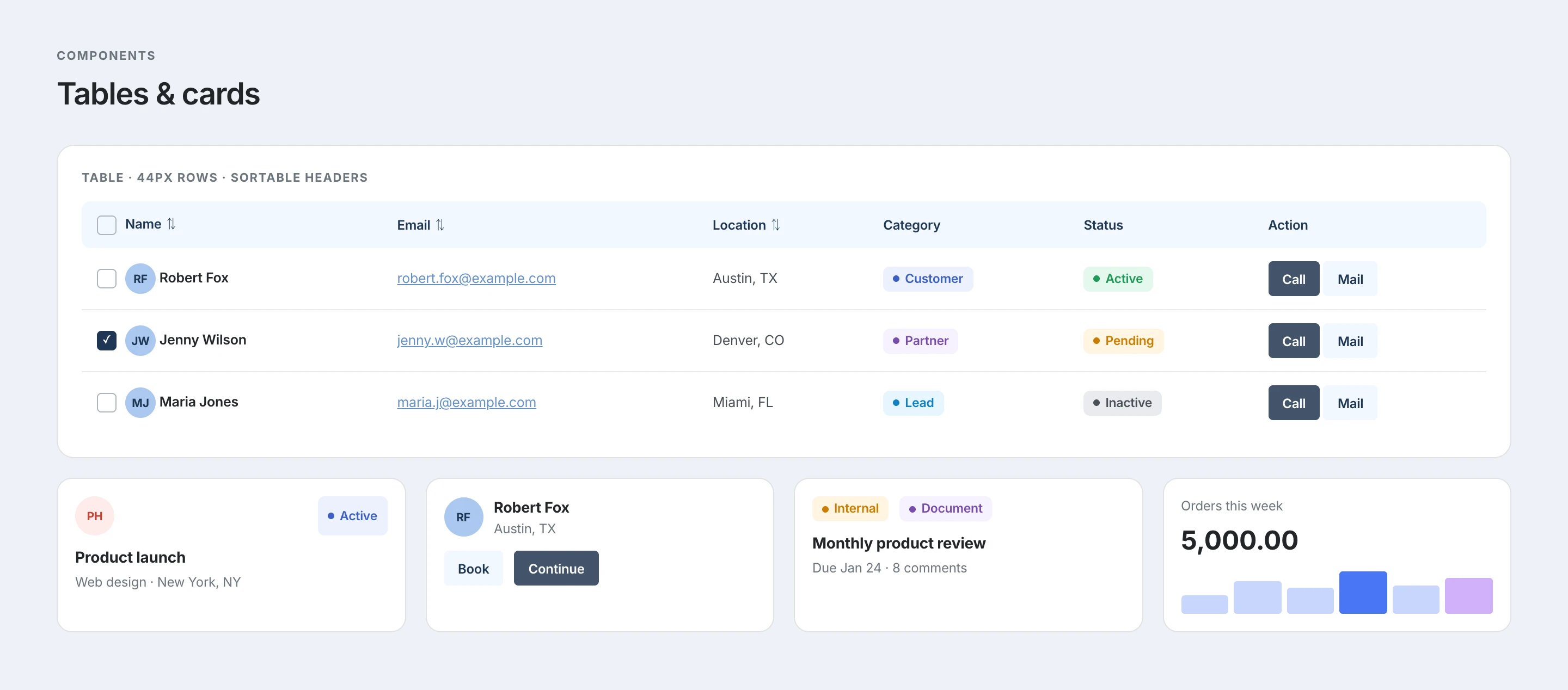Check the Robert Fox row checkbox
The height and width of the screenshot is (690, 1568).
click(x=107, y=279)
